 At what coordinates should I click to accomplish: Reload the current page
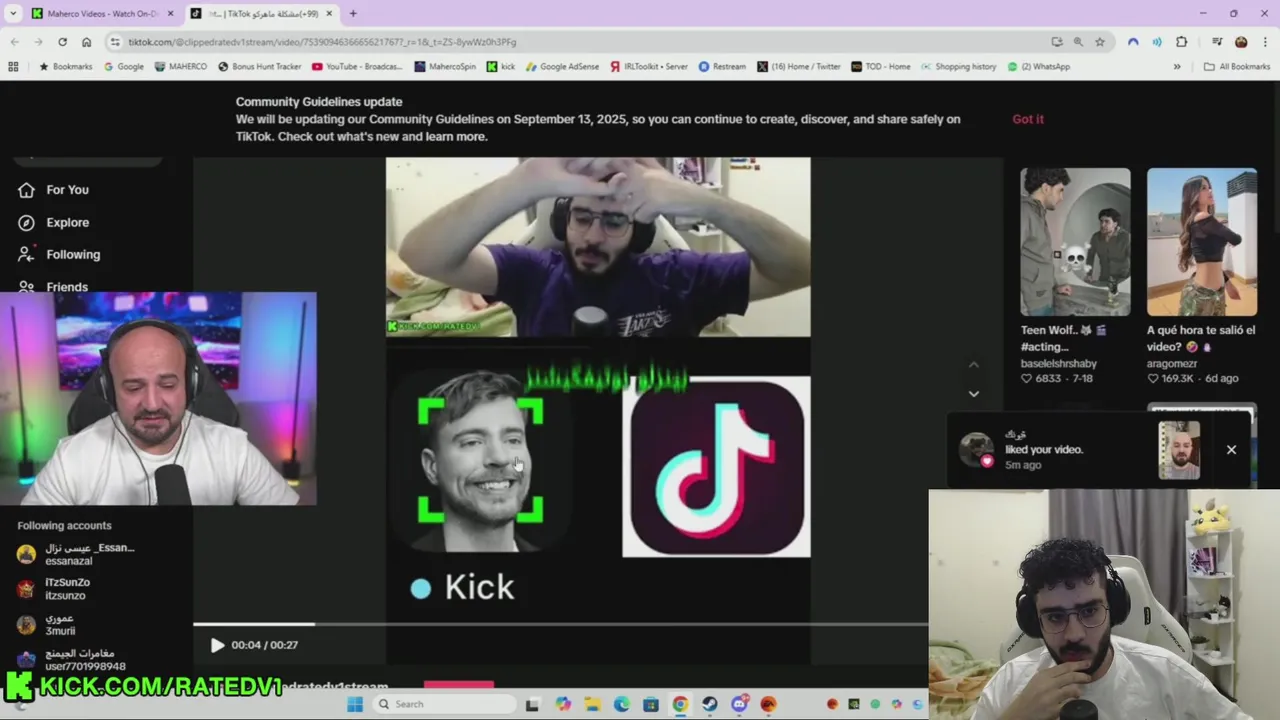[x=62, y=42]
